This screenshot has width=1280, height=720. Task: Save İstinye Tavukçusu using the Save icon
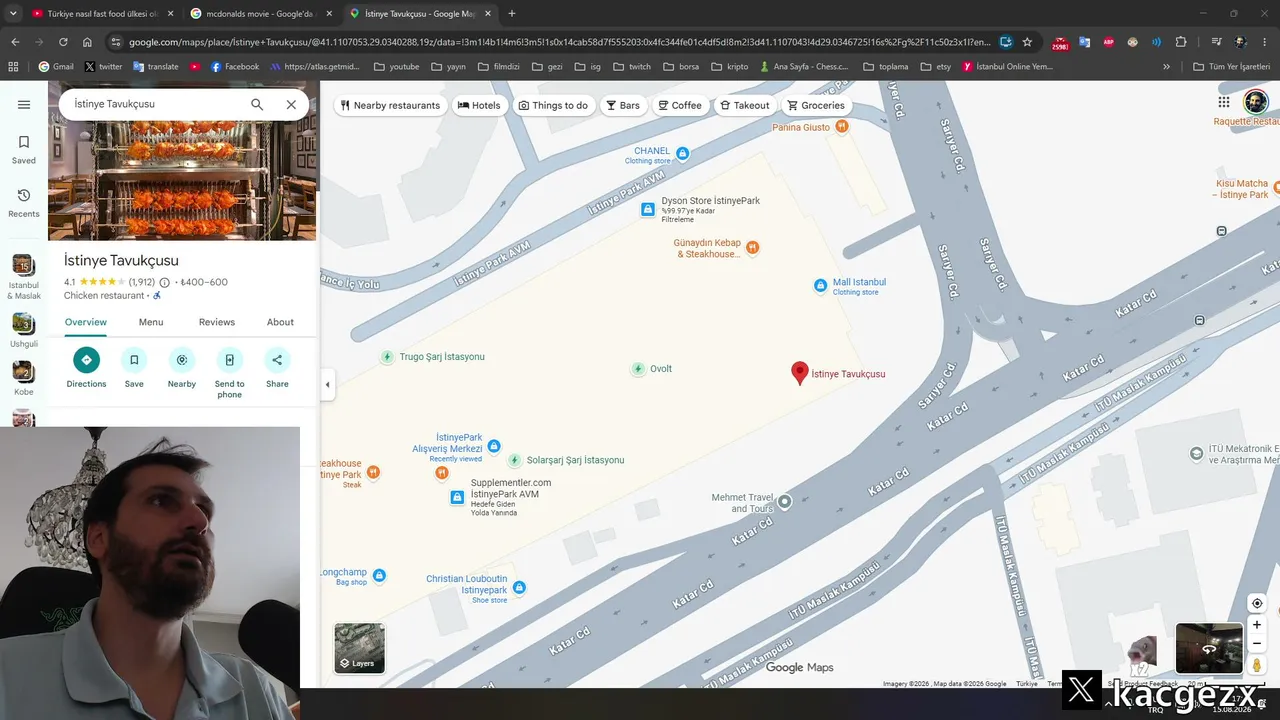click(134, 367)
